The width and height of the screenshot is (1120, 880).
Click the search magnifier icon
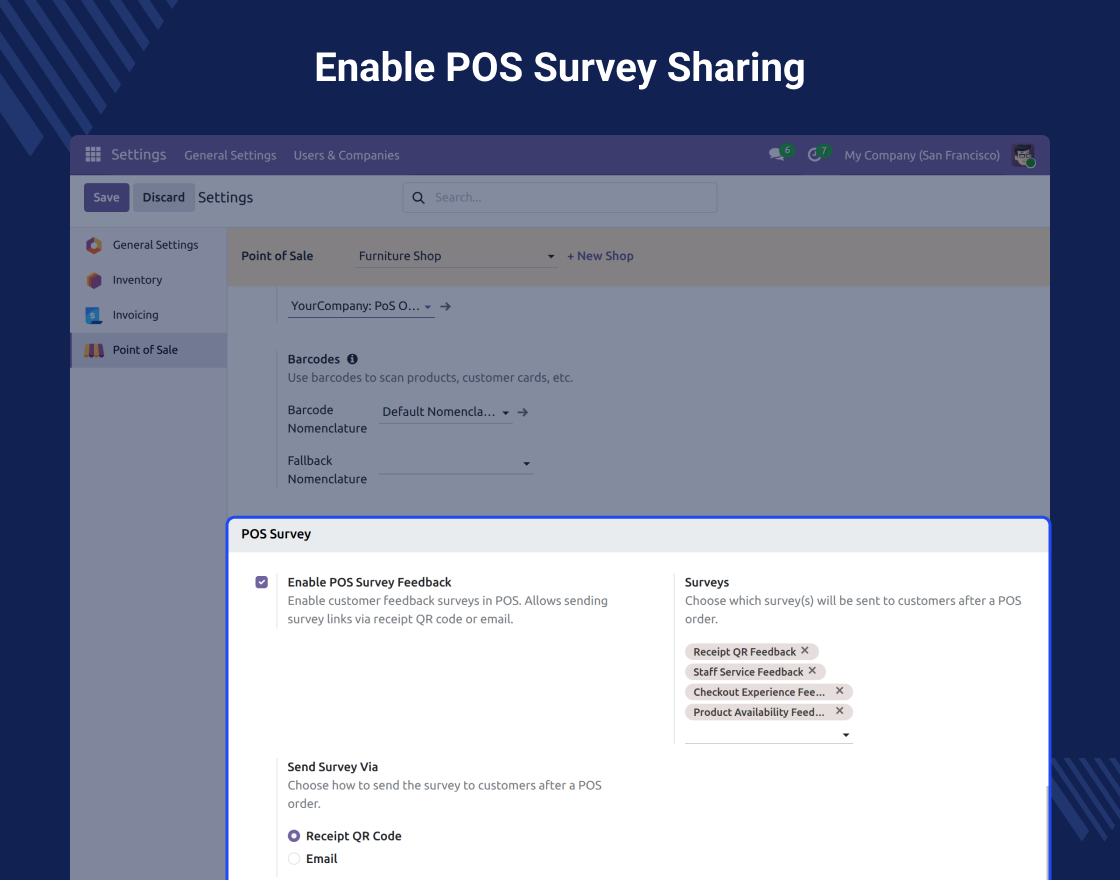[419, 198]
